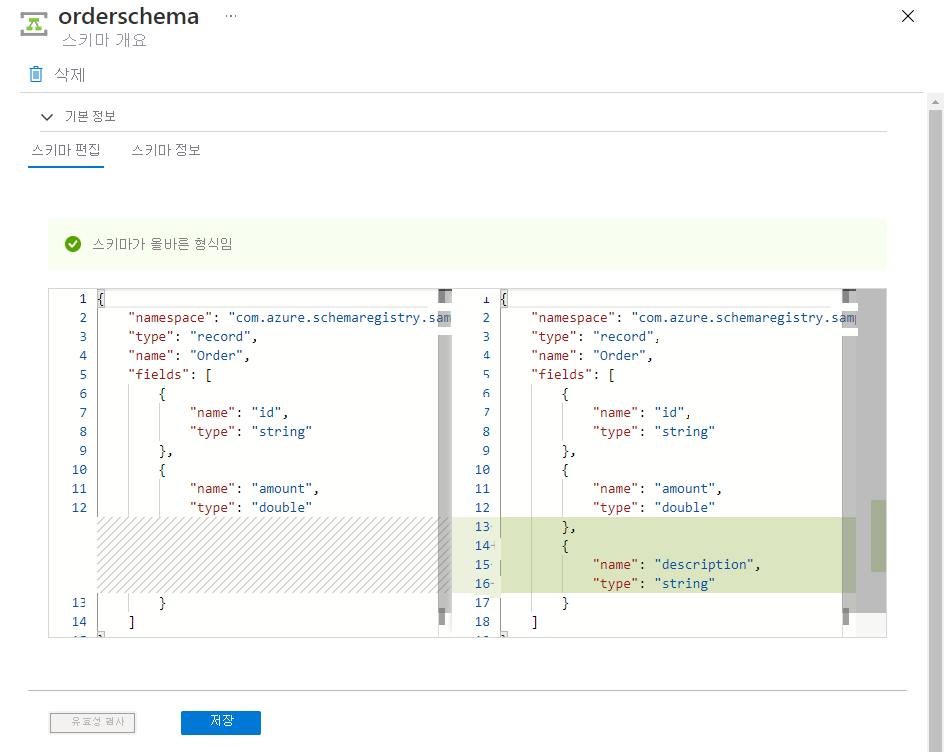This screenshot has height=752, width=944.
Task: Switch to the 스키마 편집 tab
Action: 66,150
